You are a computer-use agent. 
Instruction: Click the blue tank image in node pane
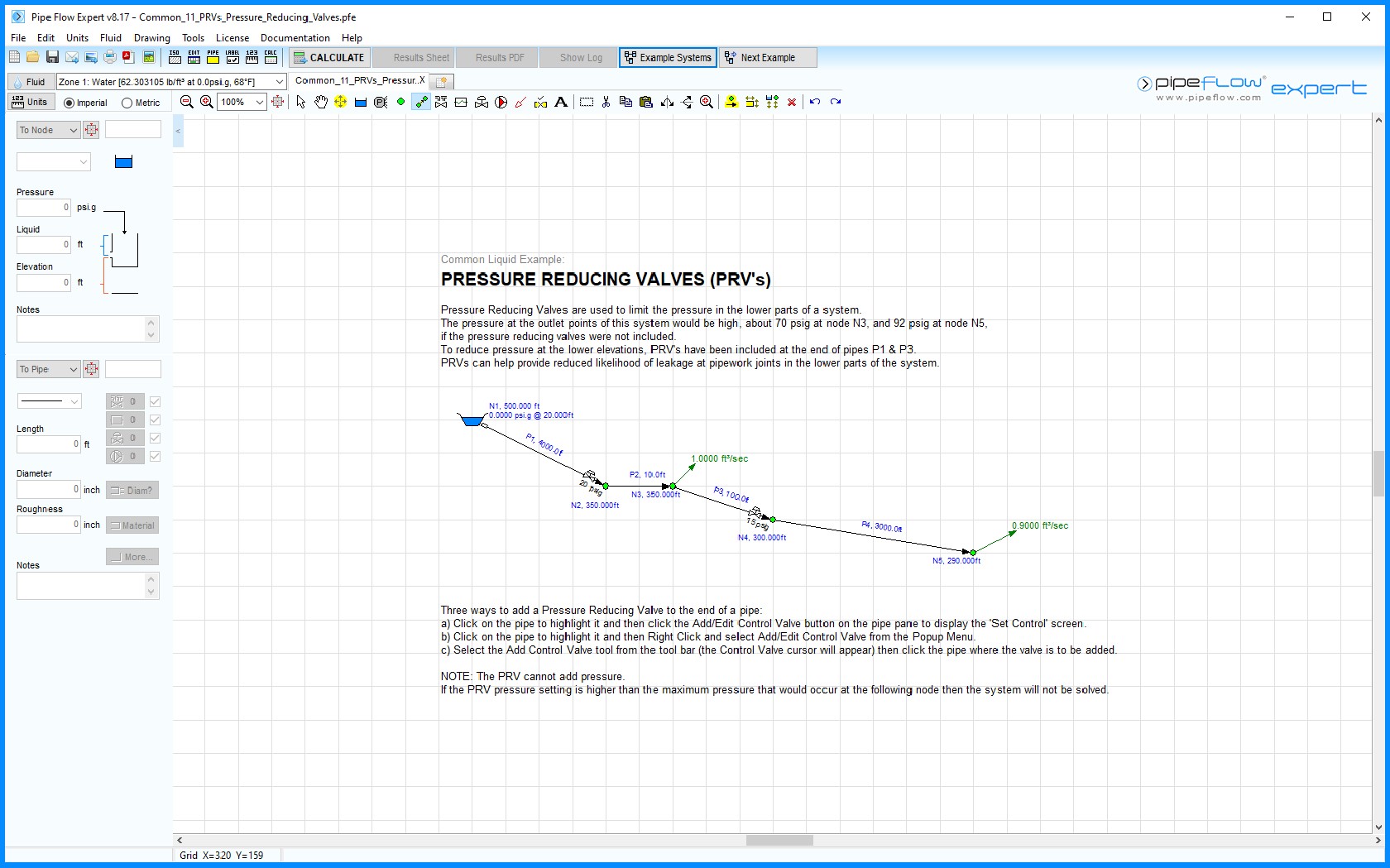[123, 162]
